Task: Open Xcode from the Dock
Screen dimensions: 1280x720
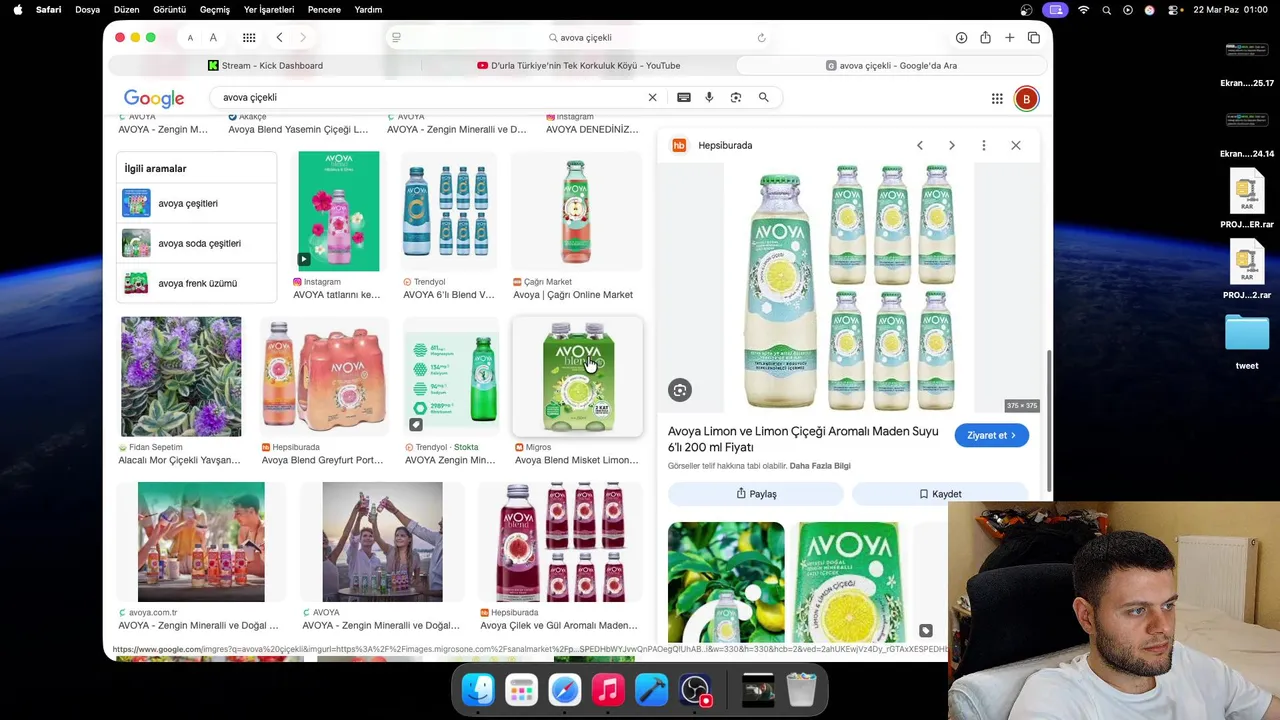Action: 651,690
